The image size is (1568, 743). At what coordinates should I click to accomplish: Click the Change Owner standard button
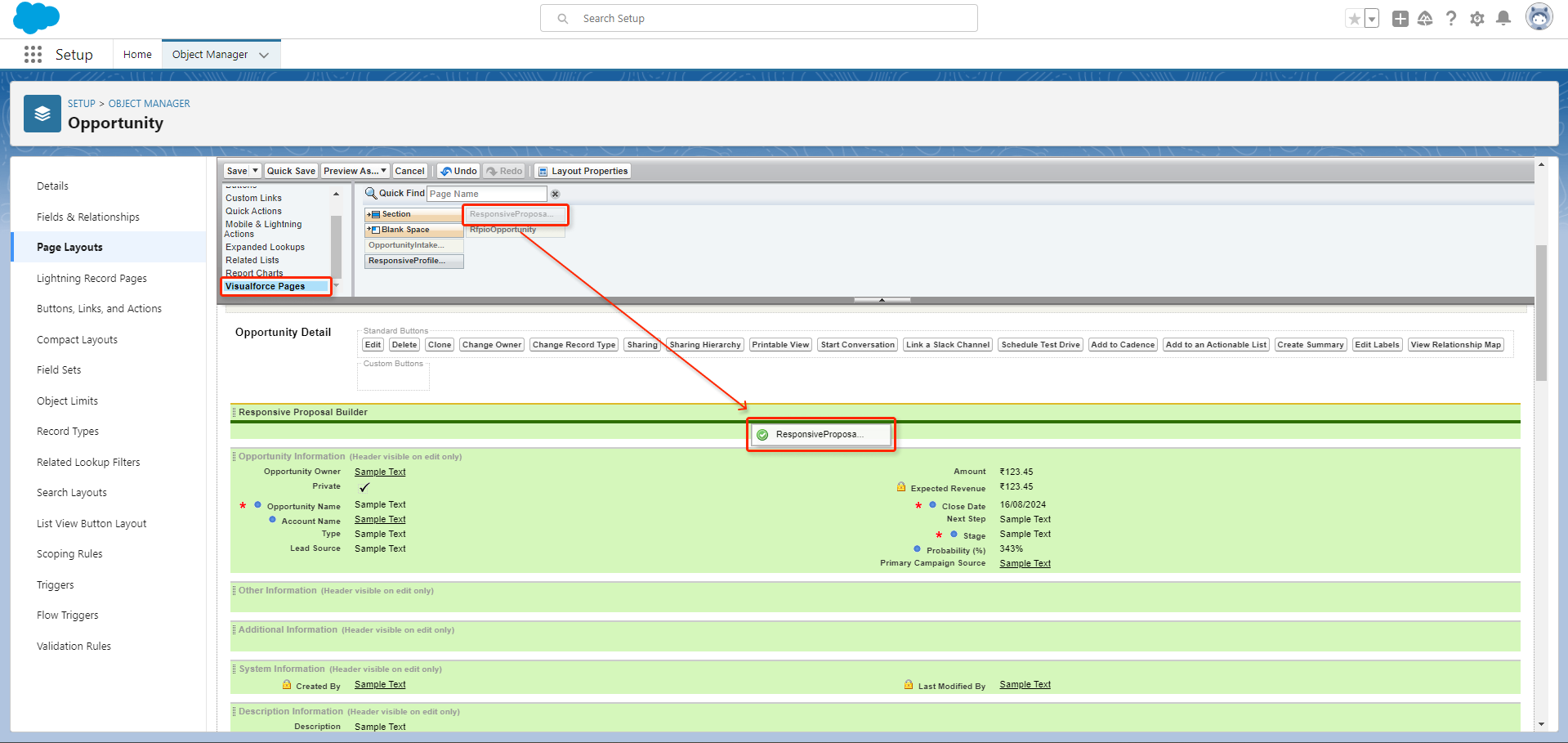(492, 345)
